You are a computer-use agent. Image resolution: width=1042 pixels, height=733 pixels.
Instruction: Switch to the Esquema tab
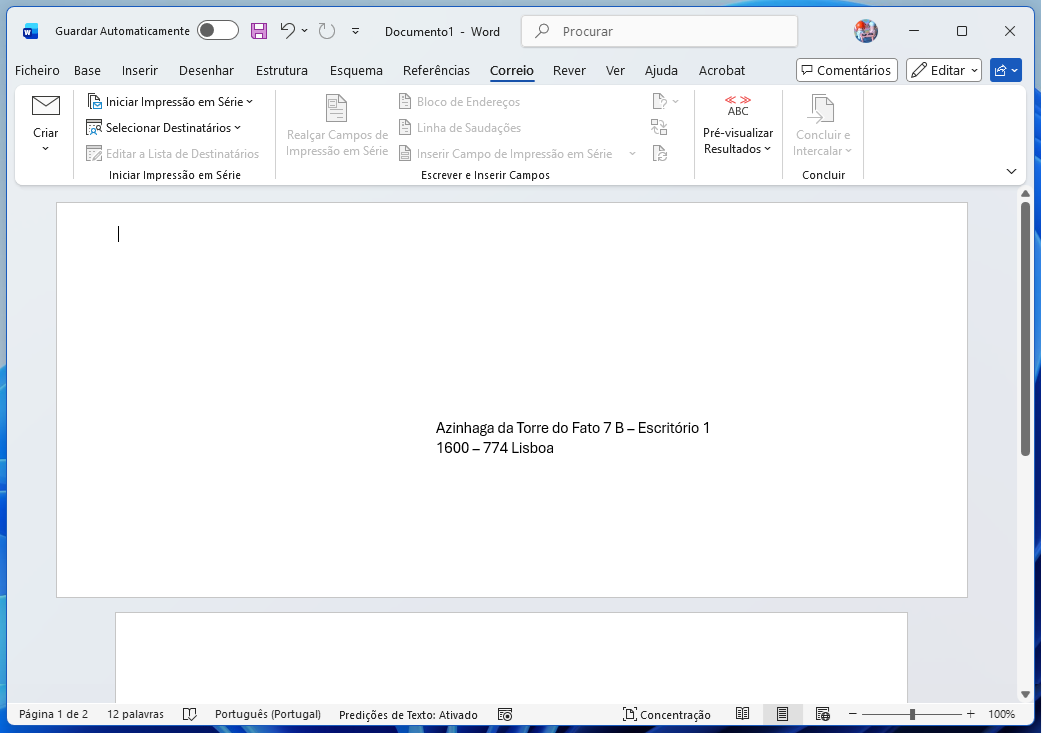(x=356, y=70)
